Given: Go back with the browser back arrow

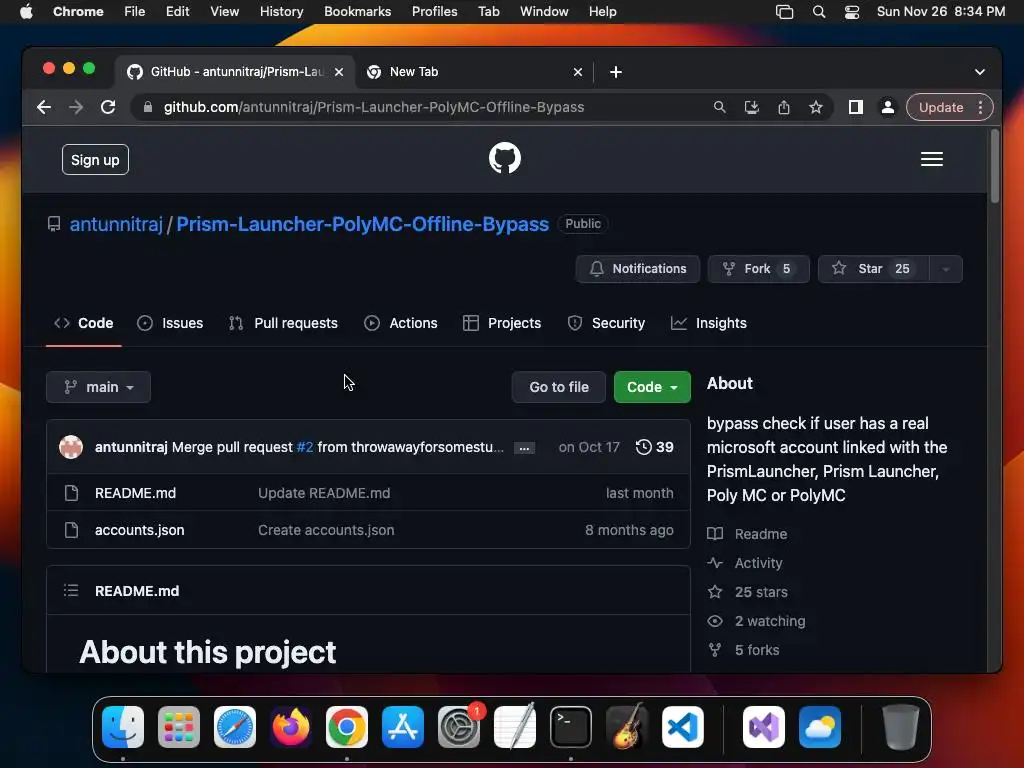Looking at the screenshot, I should tap(44, 107).
